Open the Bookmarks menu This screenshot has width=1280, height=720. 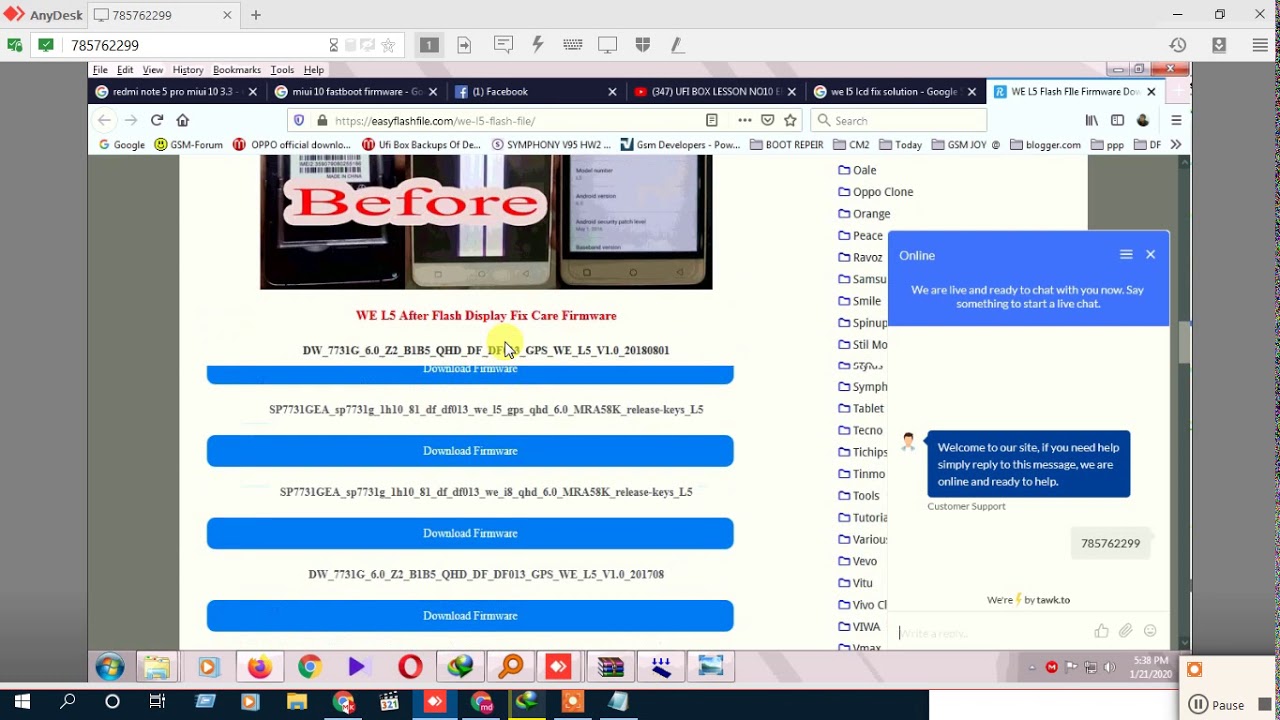[237, 70]
